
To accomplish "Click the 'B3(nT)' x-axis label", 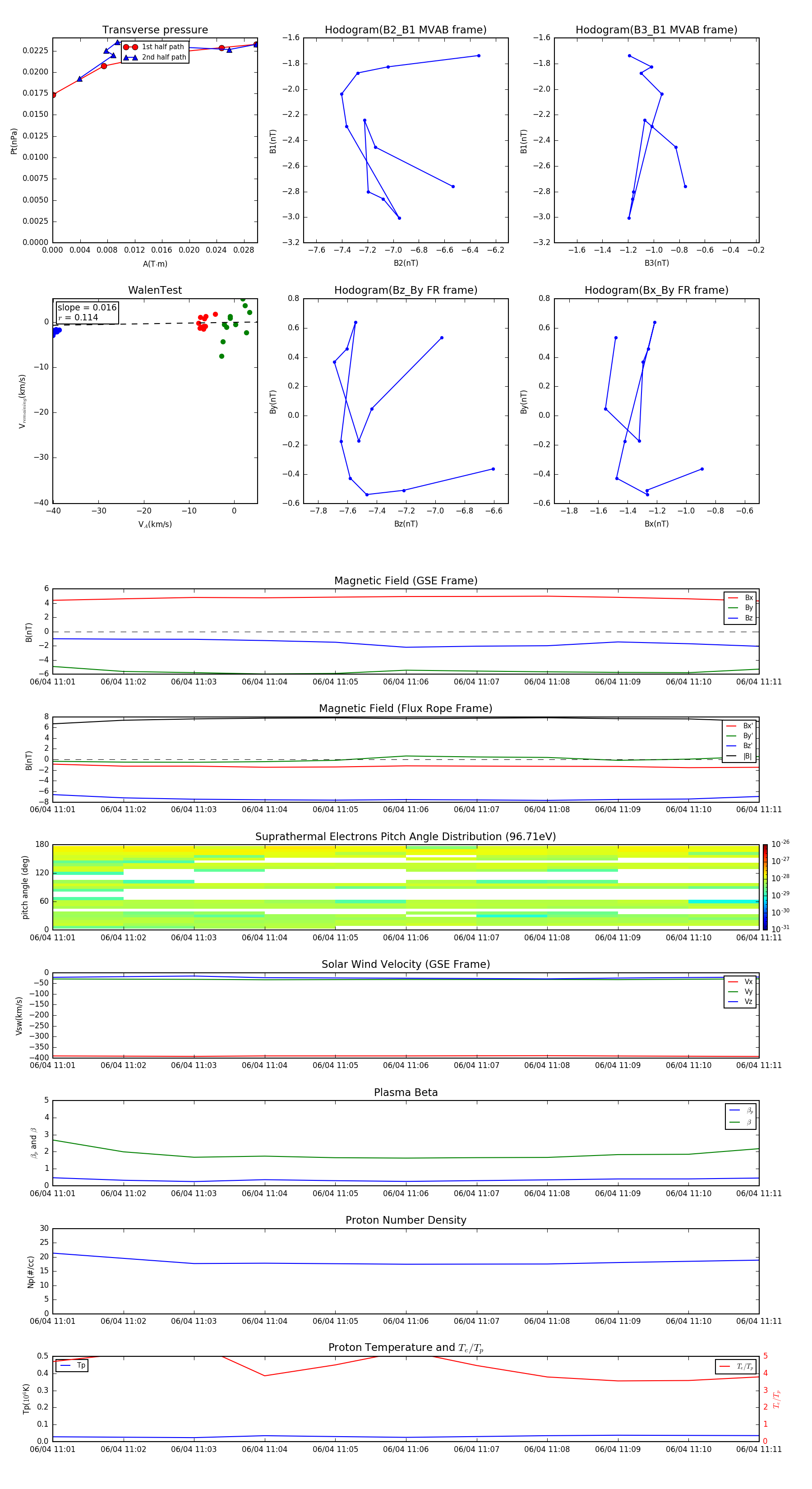I will [x=656, y=263].
